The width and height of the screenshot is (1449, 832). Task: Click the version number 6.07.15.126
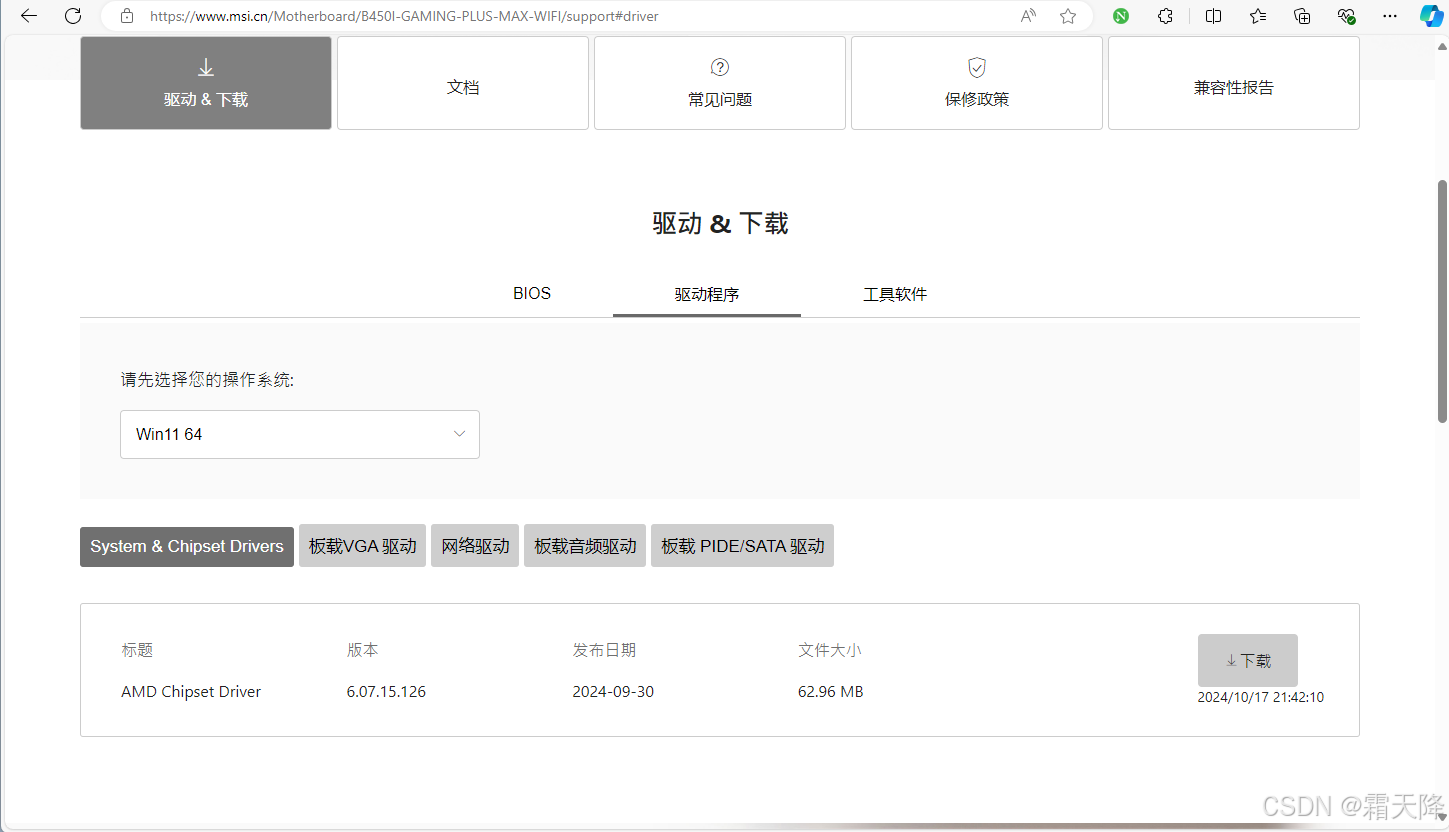click(386, 692)
